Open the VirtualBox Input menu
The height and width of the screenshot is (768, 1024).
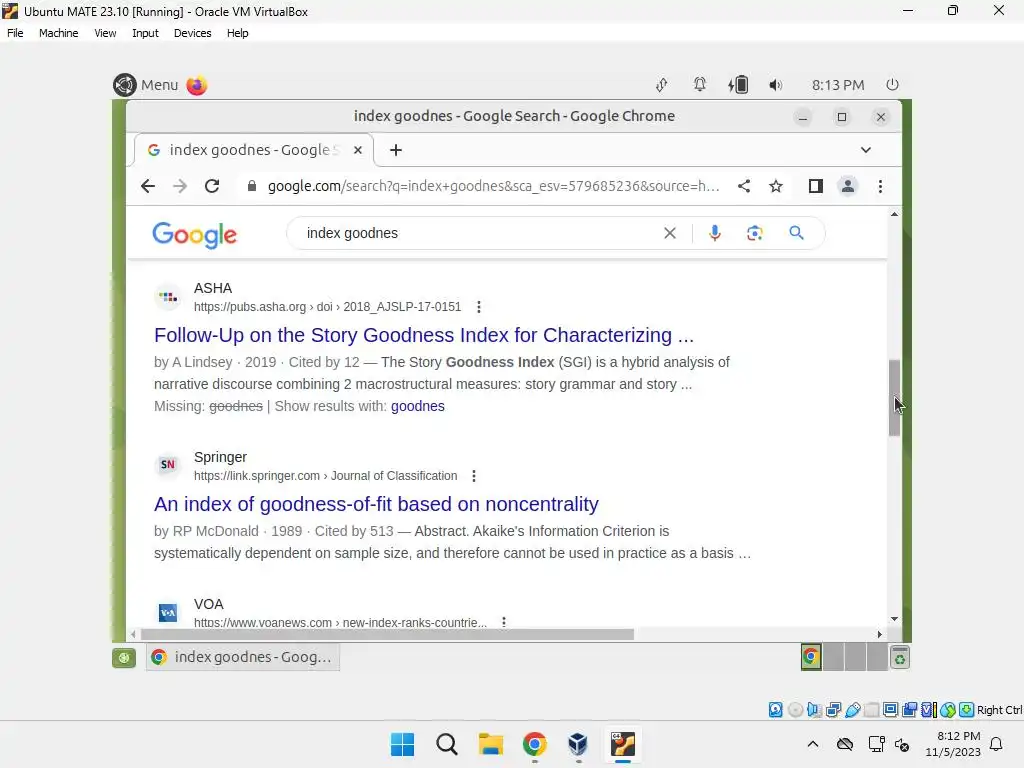[x=145, y=33]
